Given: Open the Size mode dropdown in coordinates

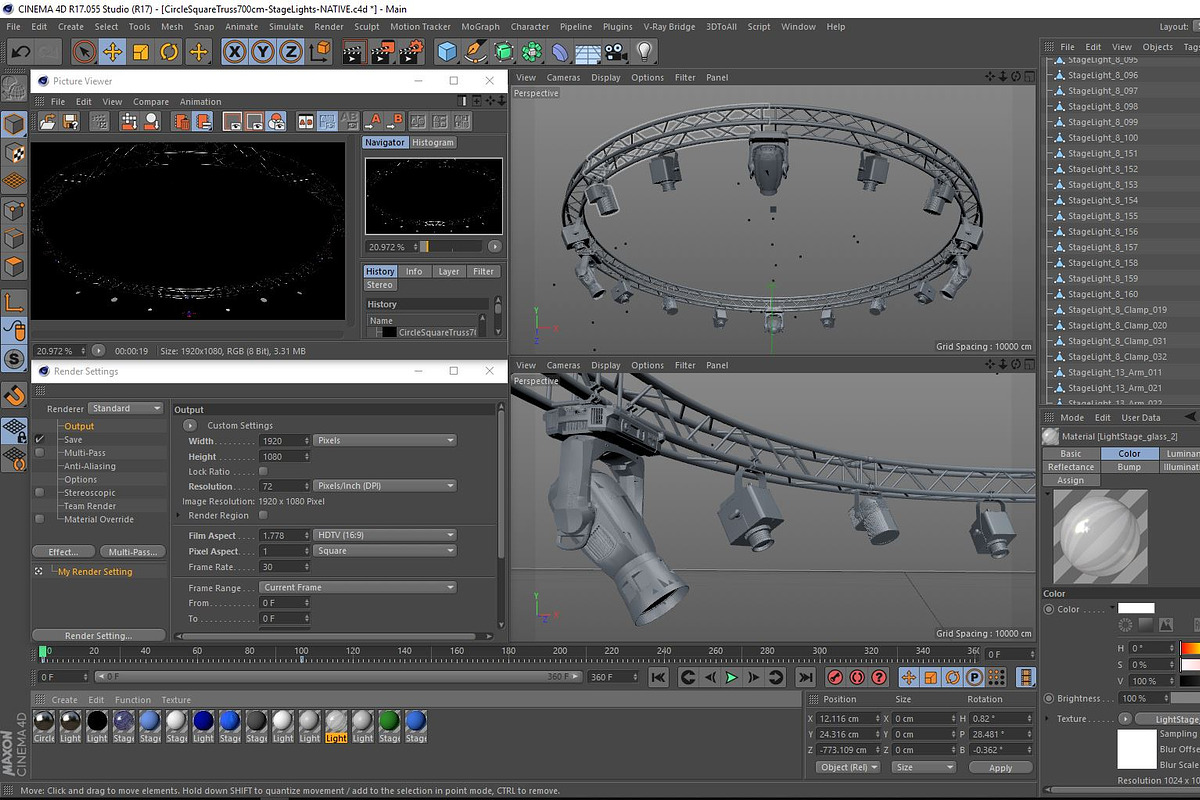Looking at the screenshot, I should pos(925,767).
